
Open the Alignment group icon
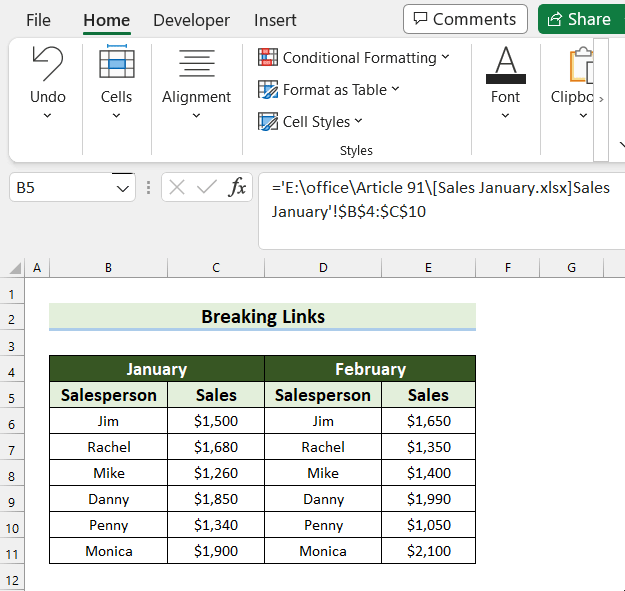click(197, 63)
